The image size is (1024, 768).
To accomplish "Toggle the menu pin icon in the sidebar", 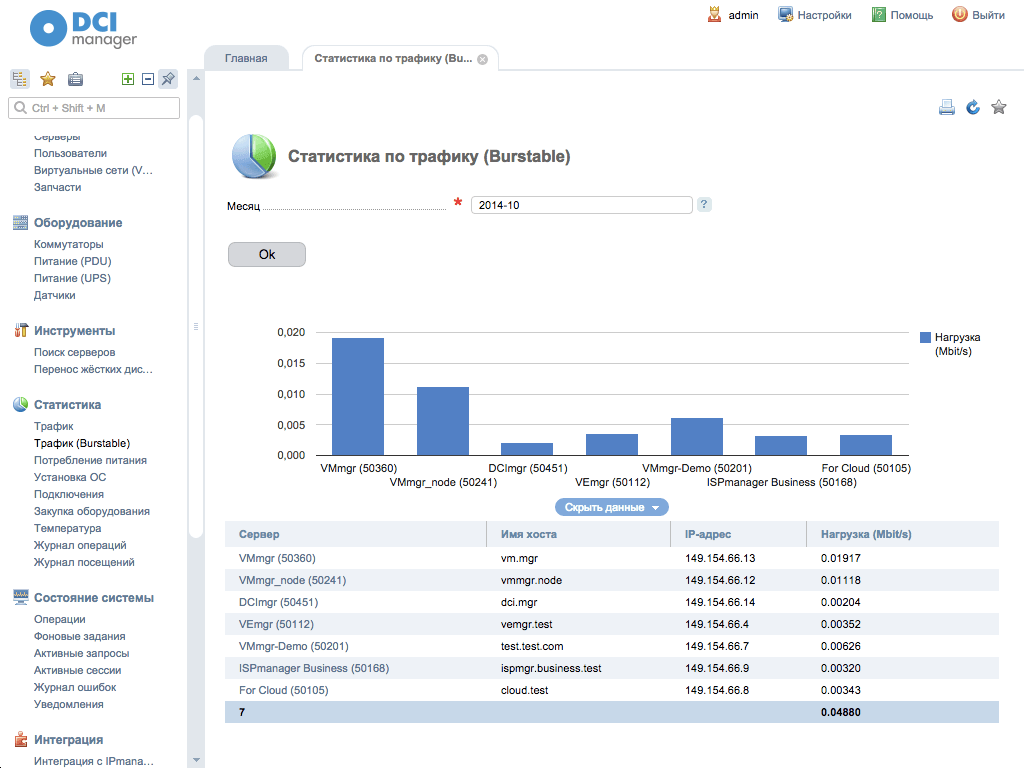I will pyautogui.click(x=167, y=78).
